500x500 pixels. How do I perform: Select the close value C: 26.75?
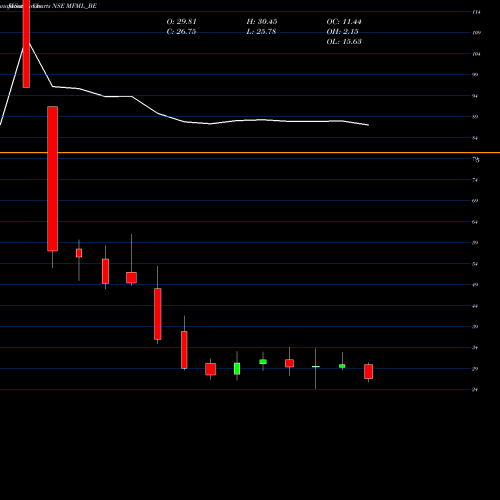181,32
